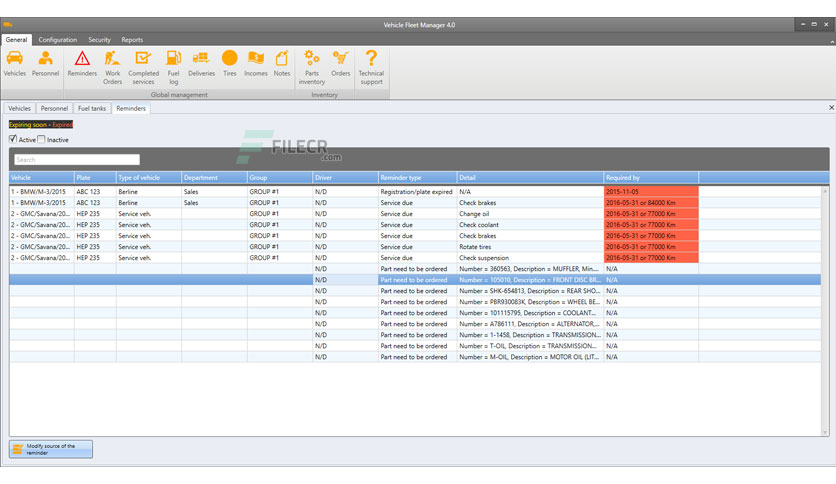This screenshot has height=484, width=836.
Task: Click 'Sales' cell in Registration/plate expired row
Action: pos(214,191)
